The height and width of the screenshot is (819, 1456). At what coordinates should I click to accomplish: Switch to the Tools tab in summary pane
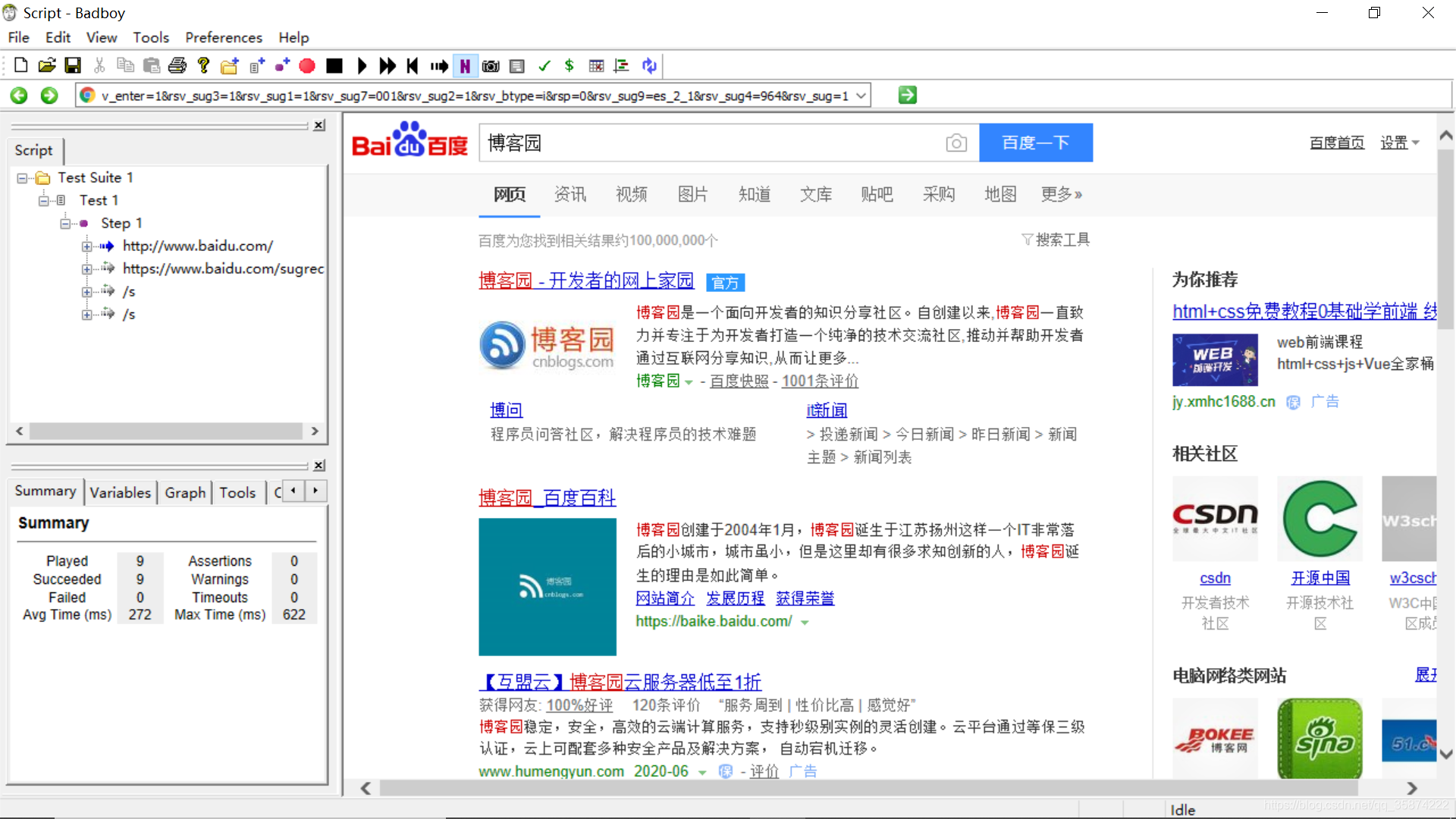[237, 493]
